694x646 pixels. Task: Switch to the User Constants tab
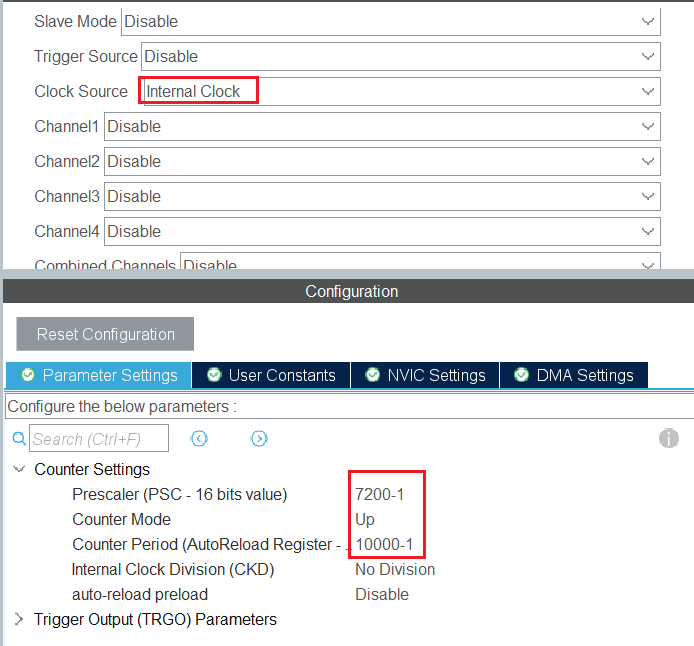coord(271,375)
